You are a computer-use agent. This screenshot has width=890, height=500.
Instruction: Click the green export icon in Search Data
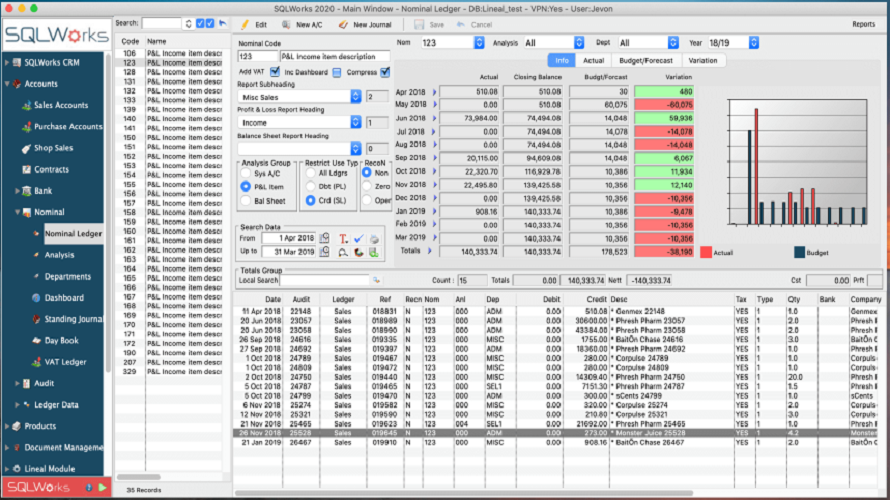tap(374, 252)
